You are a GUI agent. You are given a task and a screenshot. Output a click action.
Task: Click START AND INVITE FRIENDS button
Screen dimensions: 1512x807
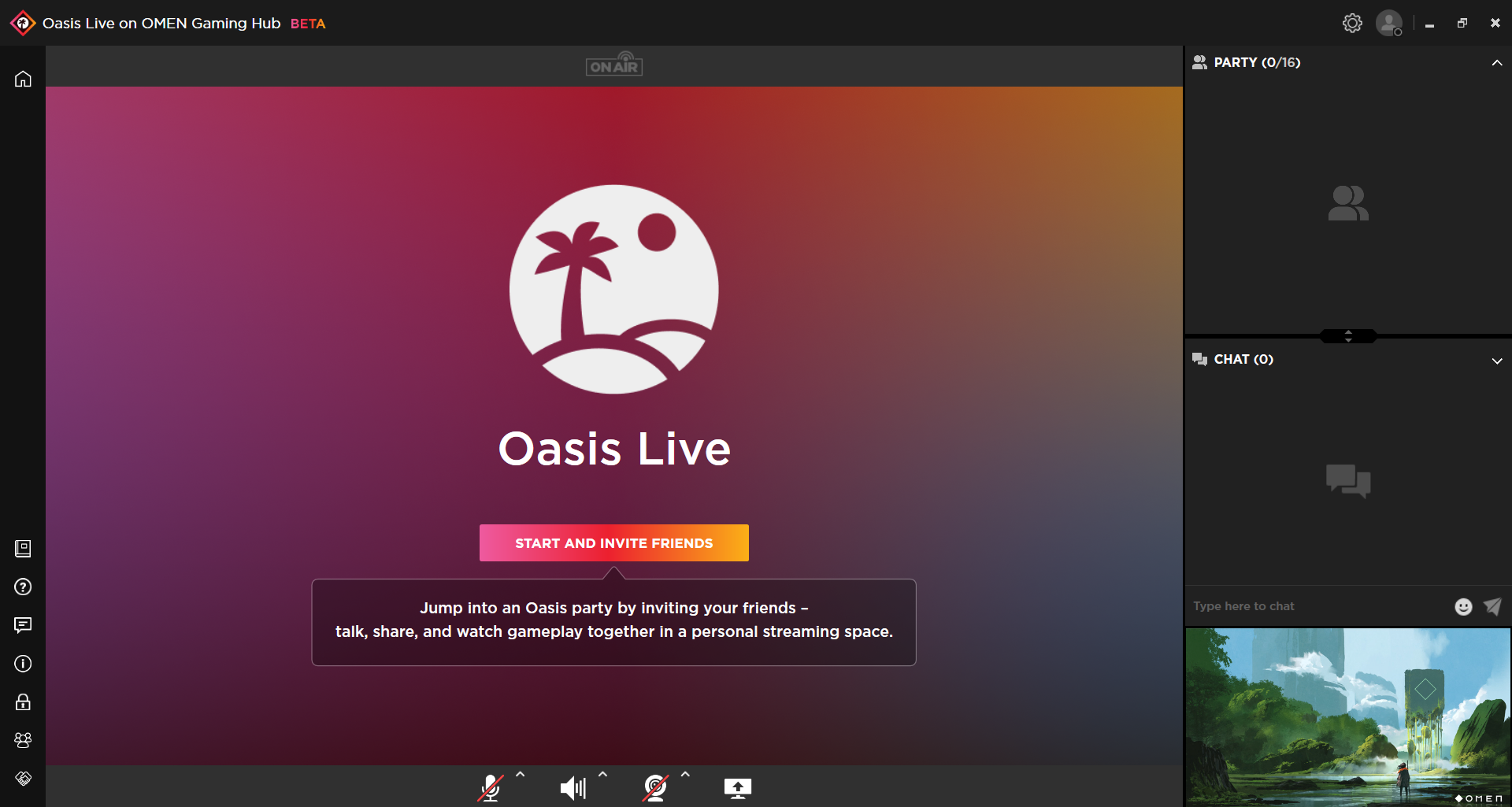pos(613,543)
